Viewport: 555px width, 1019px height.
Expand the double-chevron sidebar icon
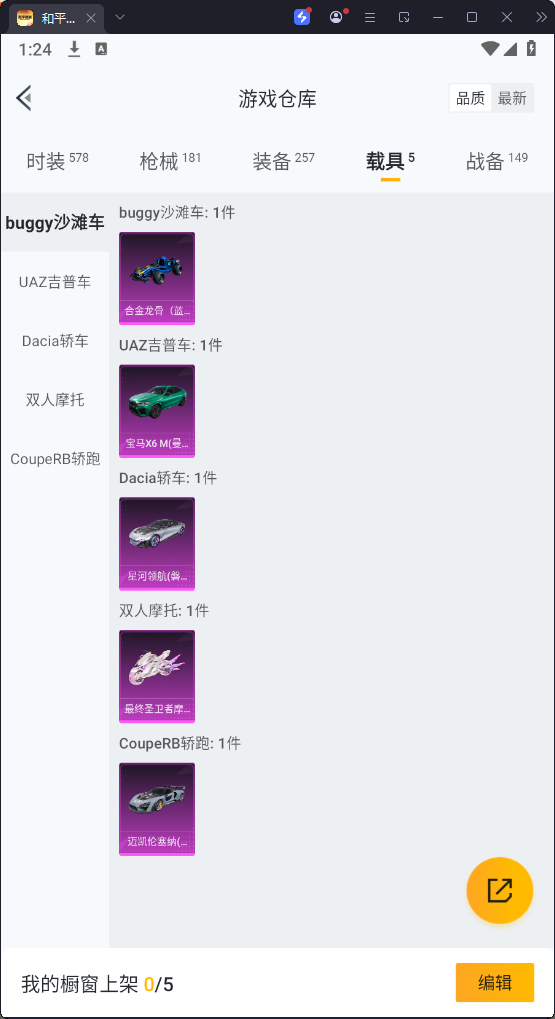pos(541,18)
